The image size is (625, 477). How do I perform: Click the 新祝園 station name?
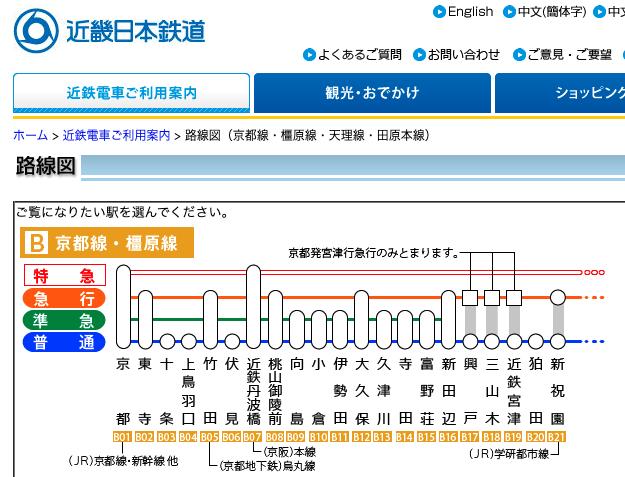click(x=557, y=391)
